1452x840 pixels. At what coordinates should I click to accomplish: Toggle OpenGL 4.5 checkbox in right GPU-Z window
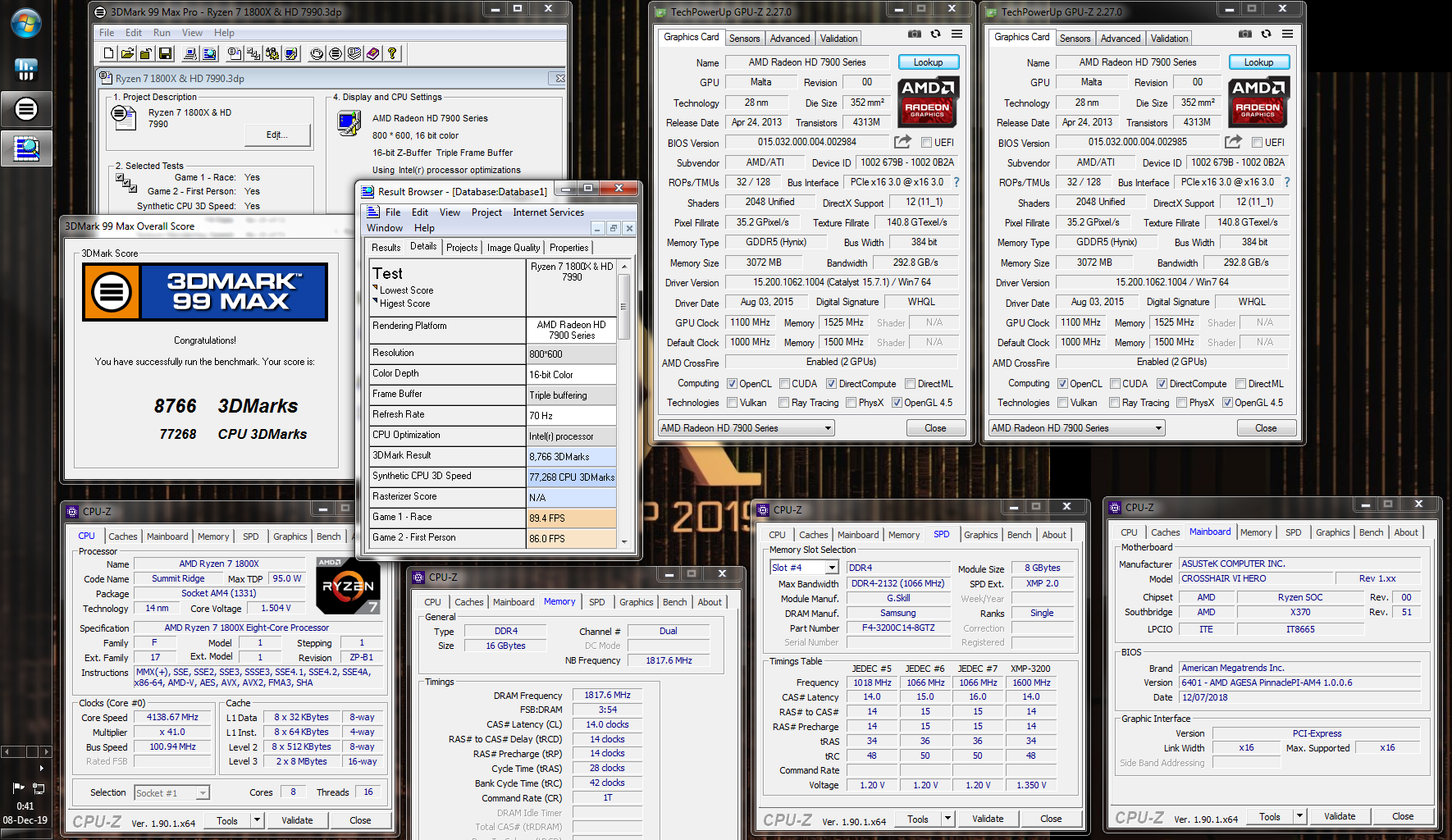click(x=1227, y=403)
